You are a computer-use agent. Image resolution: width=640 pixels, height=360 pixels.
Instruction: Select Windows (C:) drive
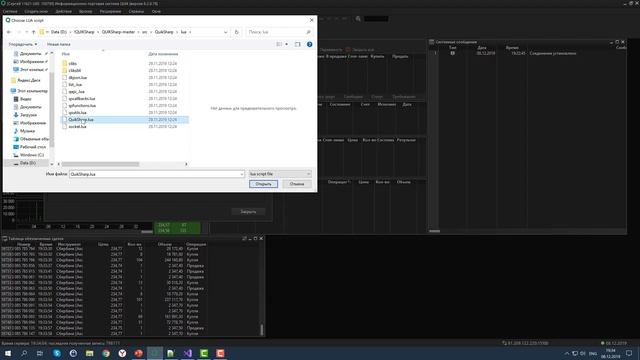31,155
